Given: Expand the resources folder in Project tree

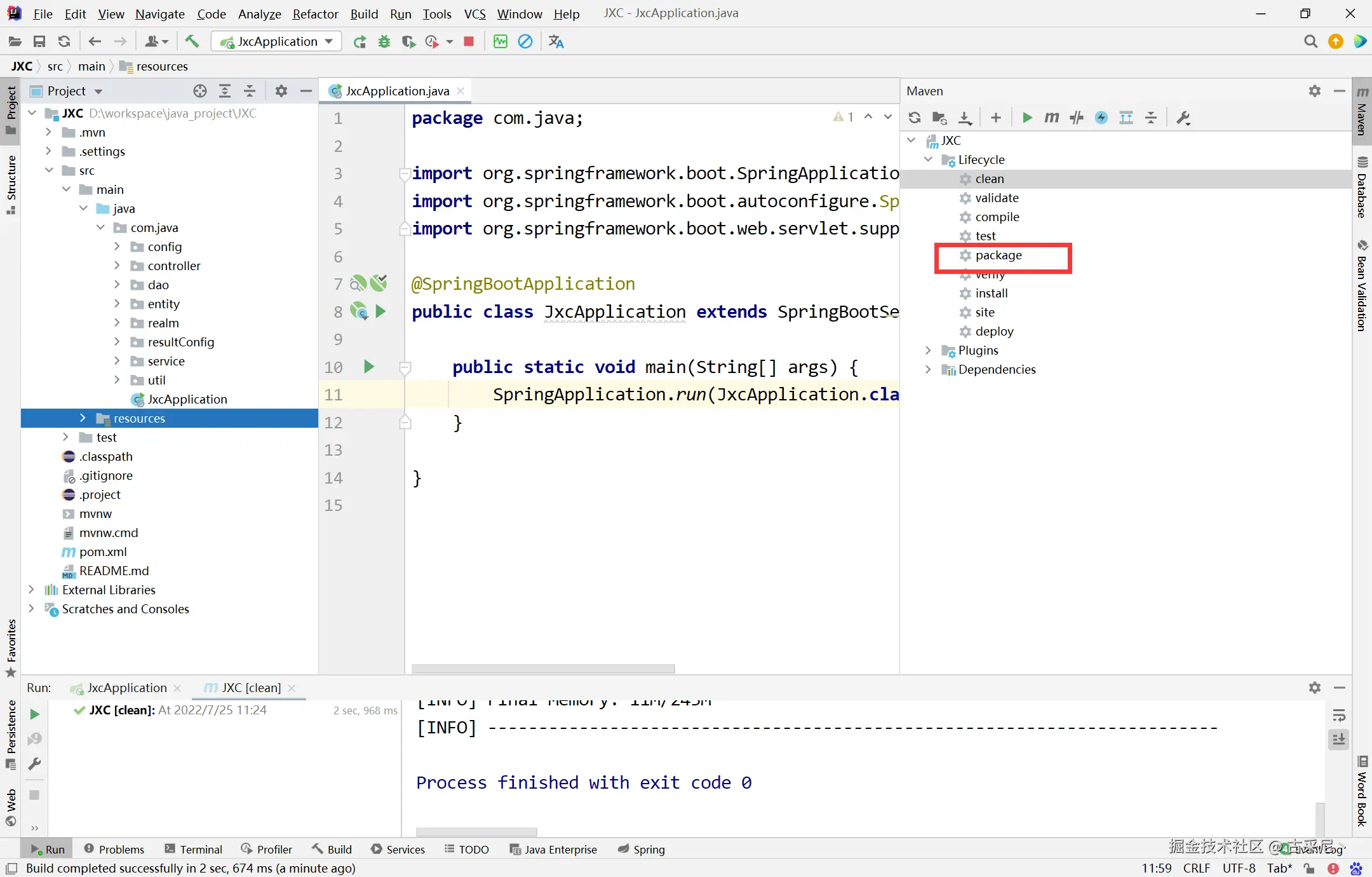Looking at the screenshot, I should pyautogui.click(x=83, y=418).
